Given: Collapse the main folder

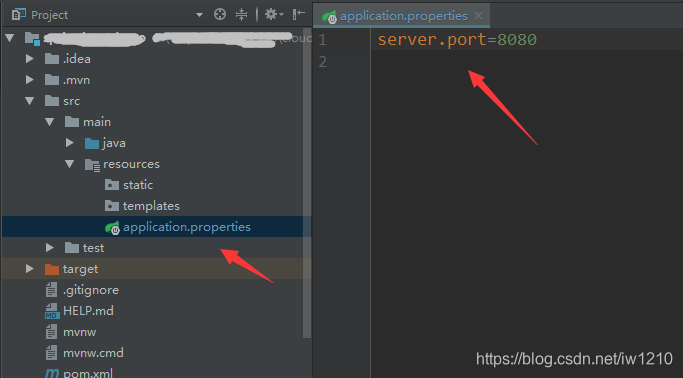Looking at the screenshot, I should (x=50, y=122).
